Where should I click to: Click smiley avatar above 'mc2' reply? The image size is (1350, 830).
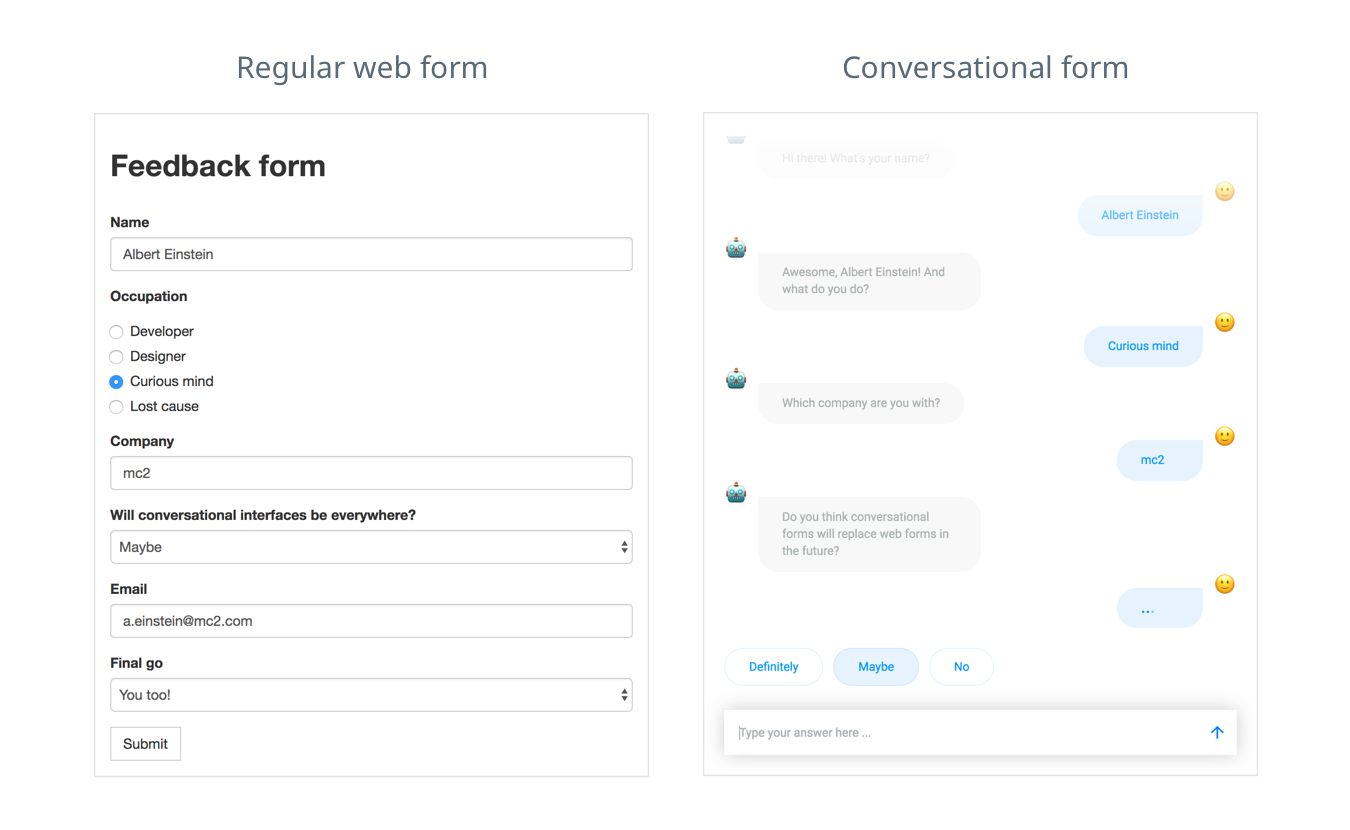1225,436
